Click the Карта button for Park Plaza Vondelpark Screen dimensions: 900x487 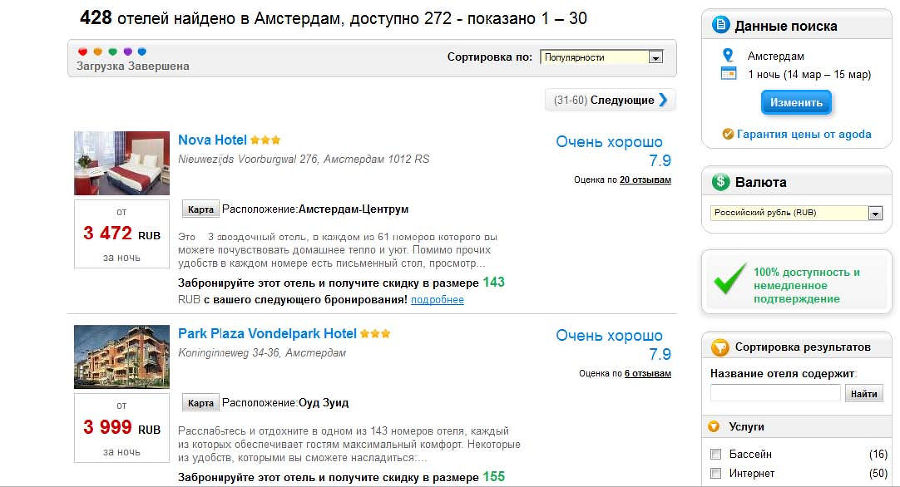coord(201,403)
